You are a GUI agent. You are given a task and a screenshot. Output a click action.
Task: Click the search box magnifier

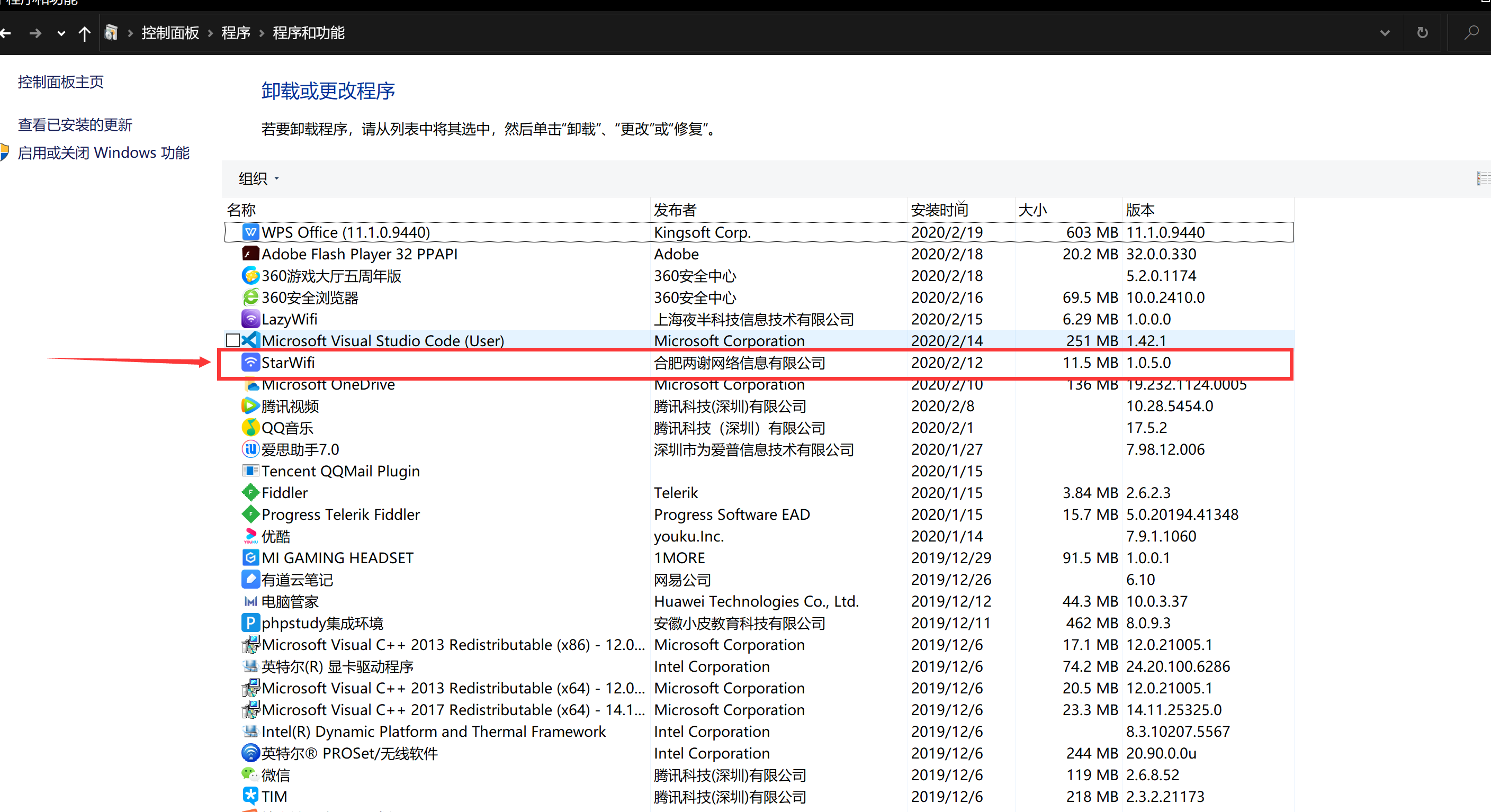click(1471, 33)
